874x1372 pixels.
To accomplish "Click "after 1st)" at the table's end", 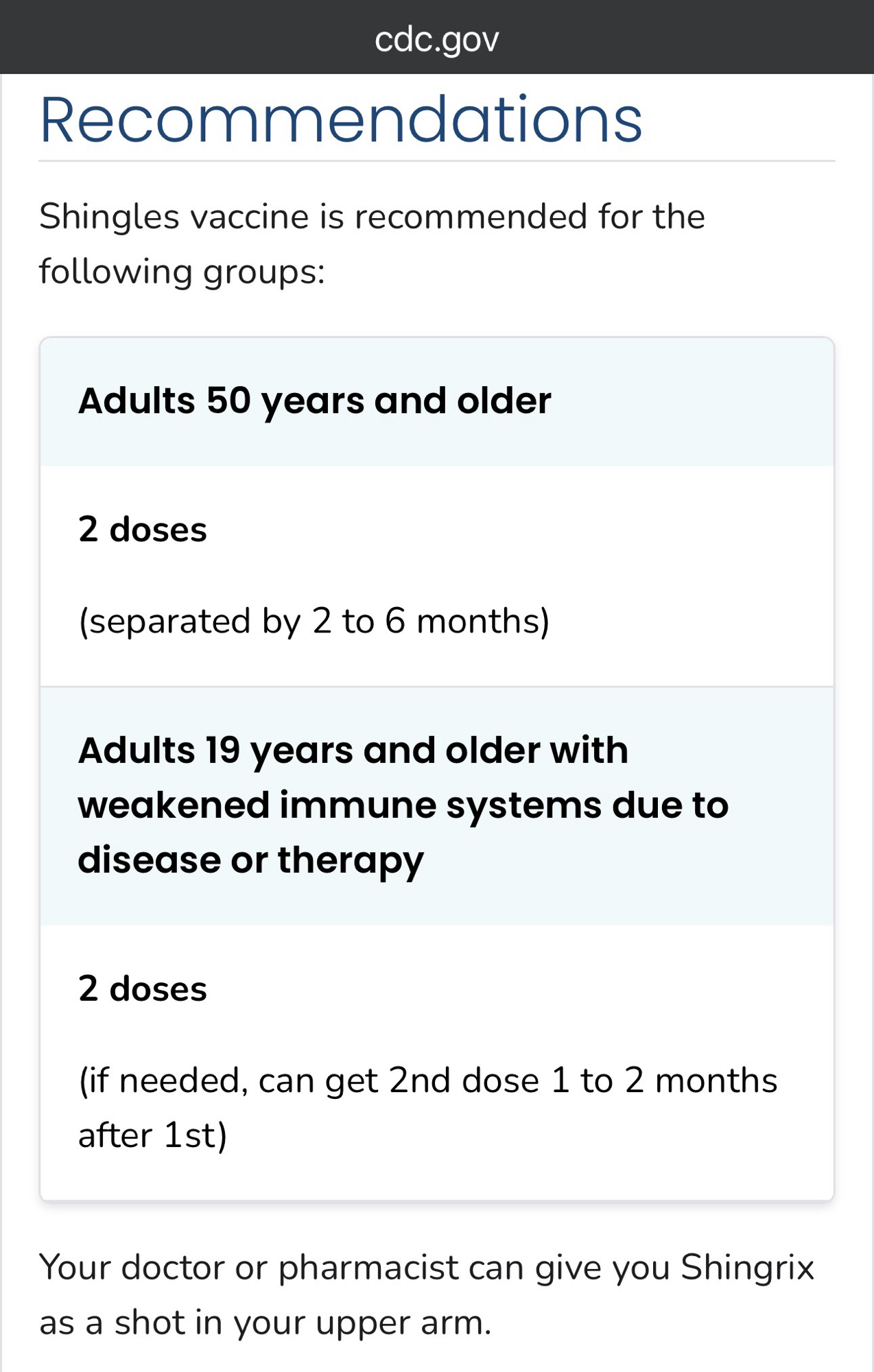I will (152, 1136).
